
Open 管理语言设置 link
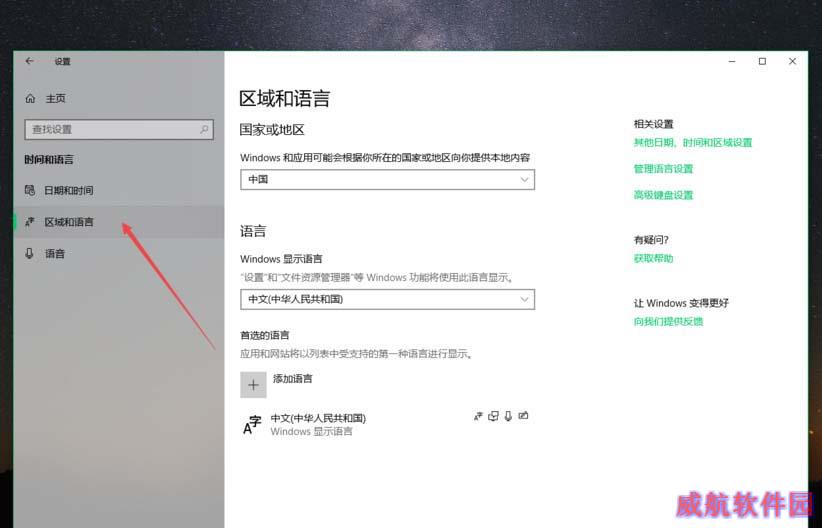[x=663, y=169]
